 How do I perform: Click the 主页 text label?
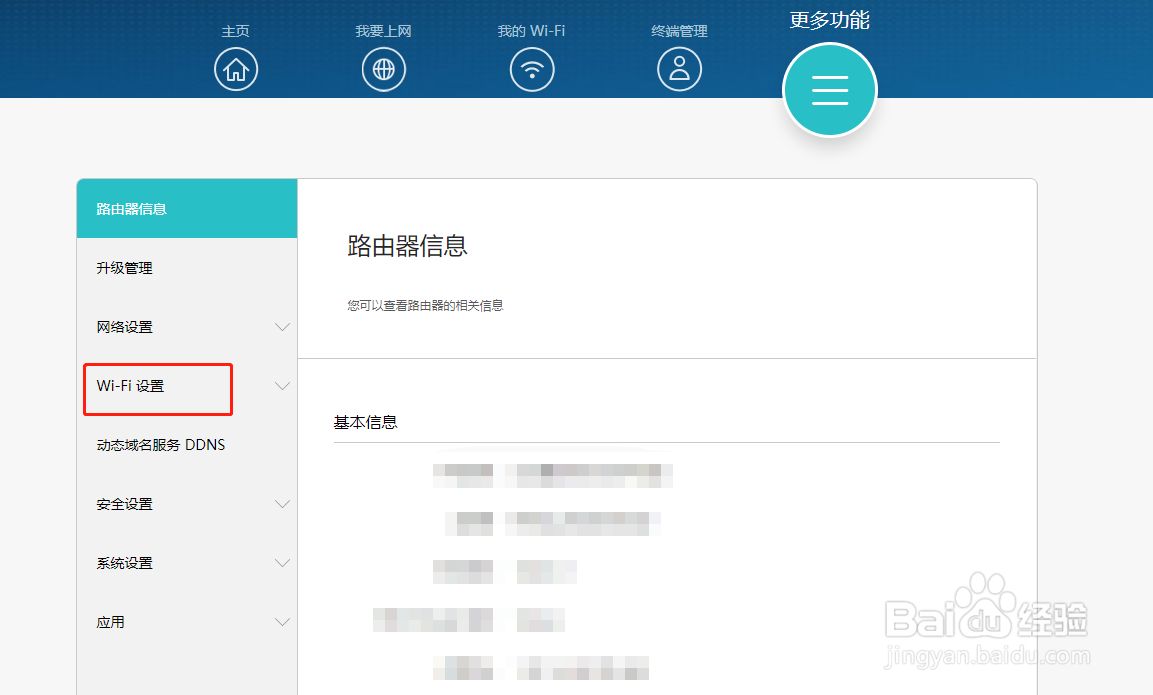coord(236,31)
